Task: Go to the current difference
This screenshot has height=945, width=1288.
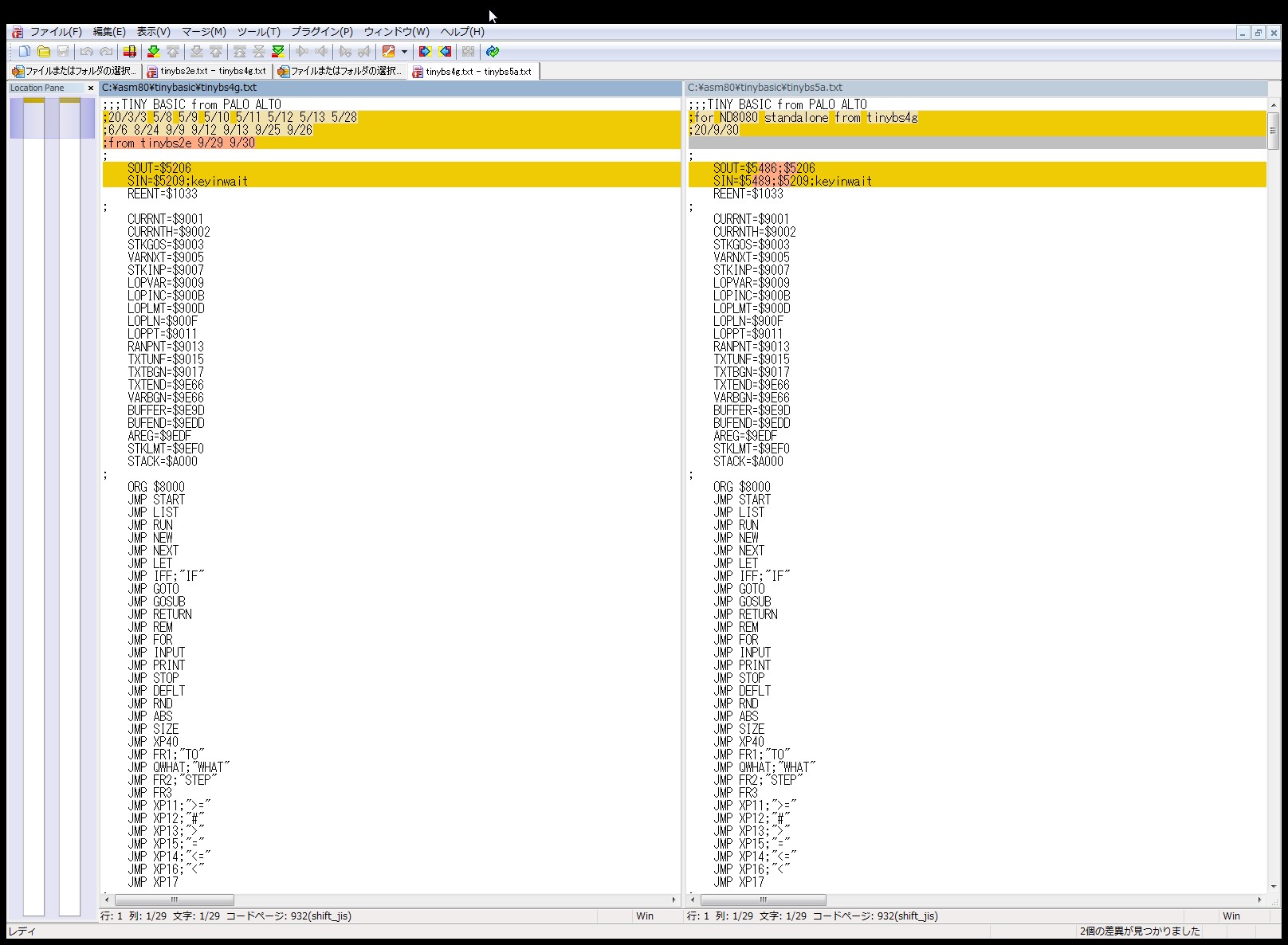Action: [x=259, y=52]
